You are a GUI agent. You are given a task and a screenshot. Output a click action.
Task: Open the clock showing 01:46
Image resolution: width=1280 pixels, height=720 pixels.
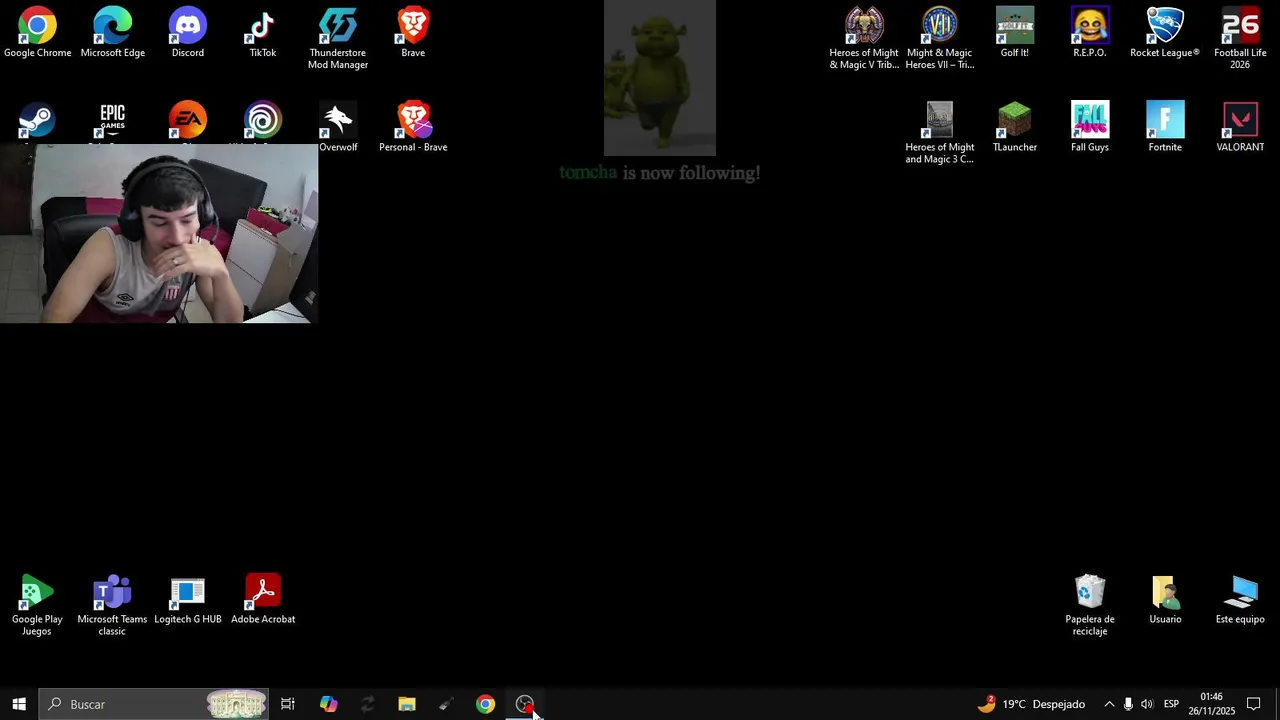point(1211,704)
